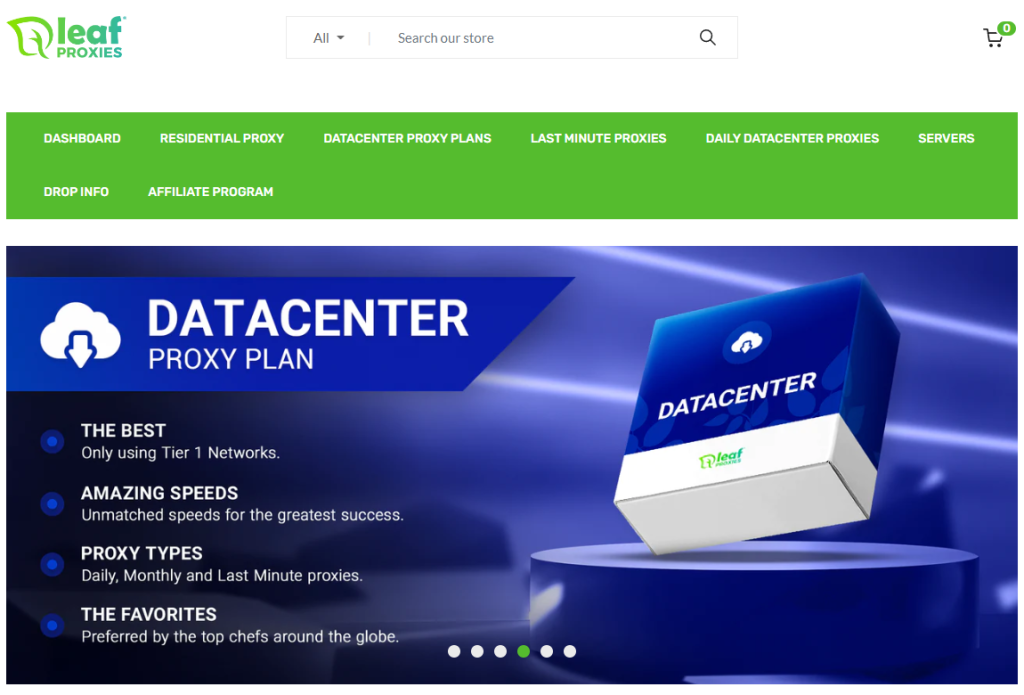Screen dimensions: 1024x695
Task: Open Residential Proxy menu item
Action: pos(222,138)
